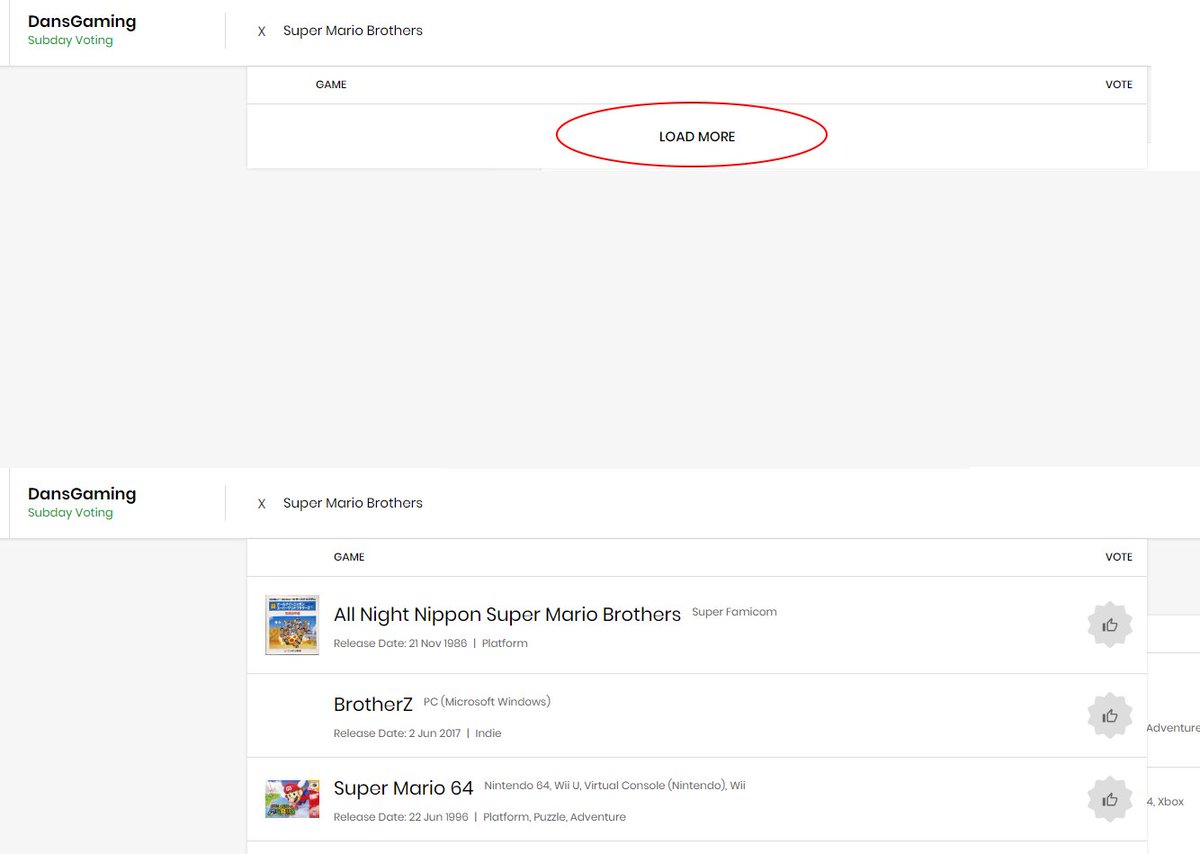Click Release Date: 21 Nov 1986 text
This screenshot has height=854, width=1200.
point(400,643)
